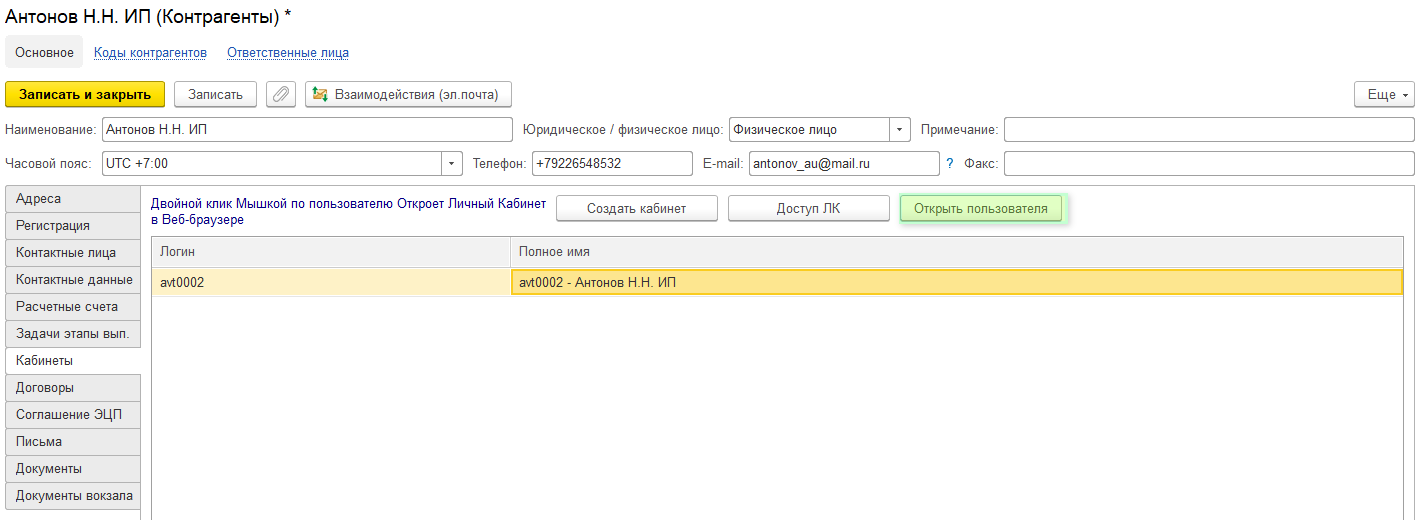
Task: Open the Соглашение ЭЦП tab
Action: (x=73, y=415)
